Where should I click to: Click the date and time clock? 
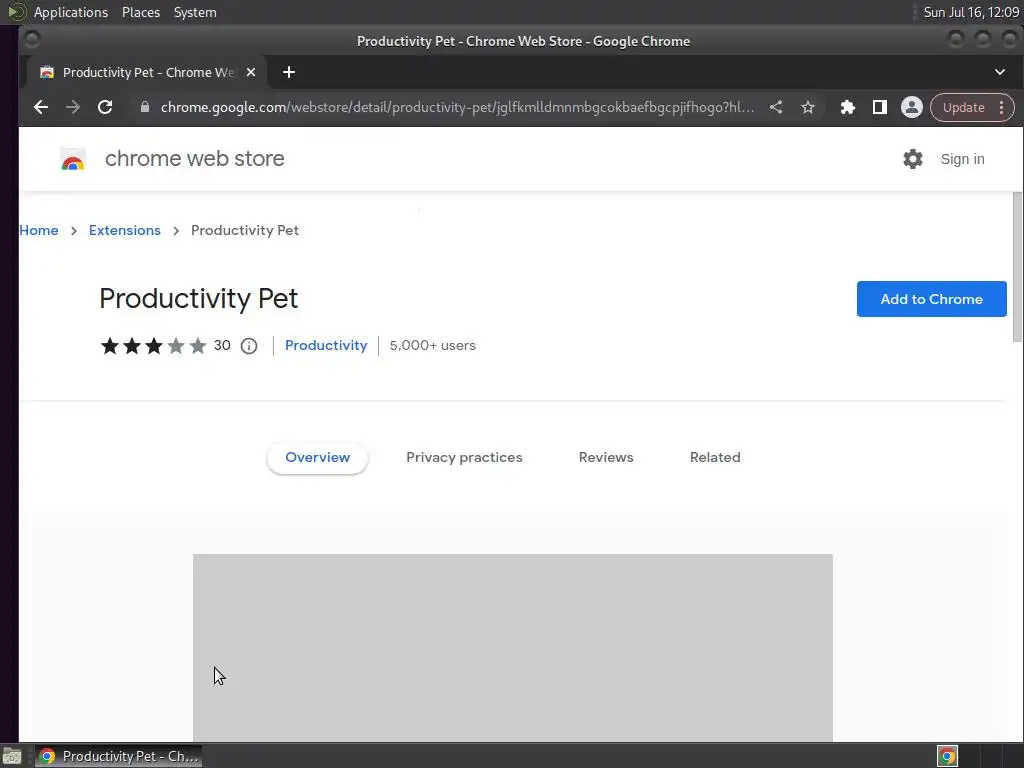(x=971, y=12)
